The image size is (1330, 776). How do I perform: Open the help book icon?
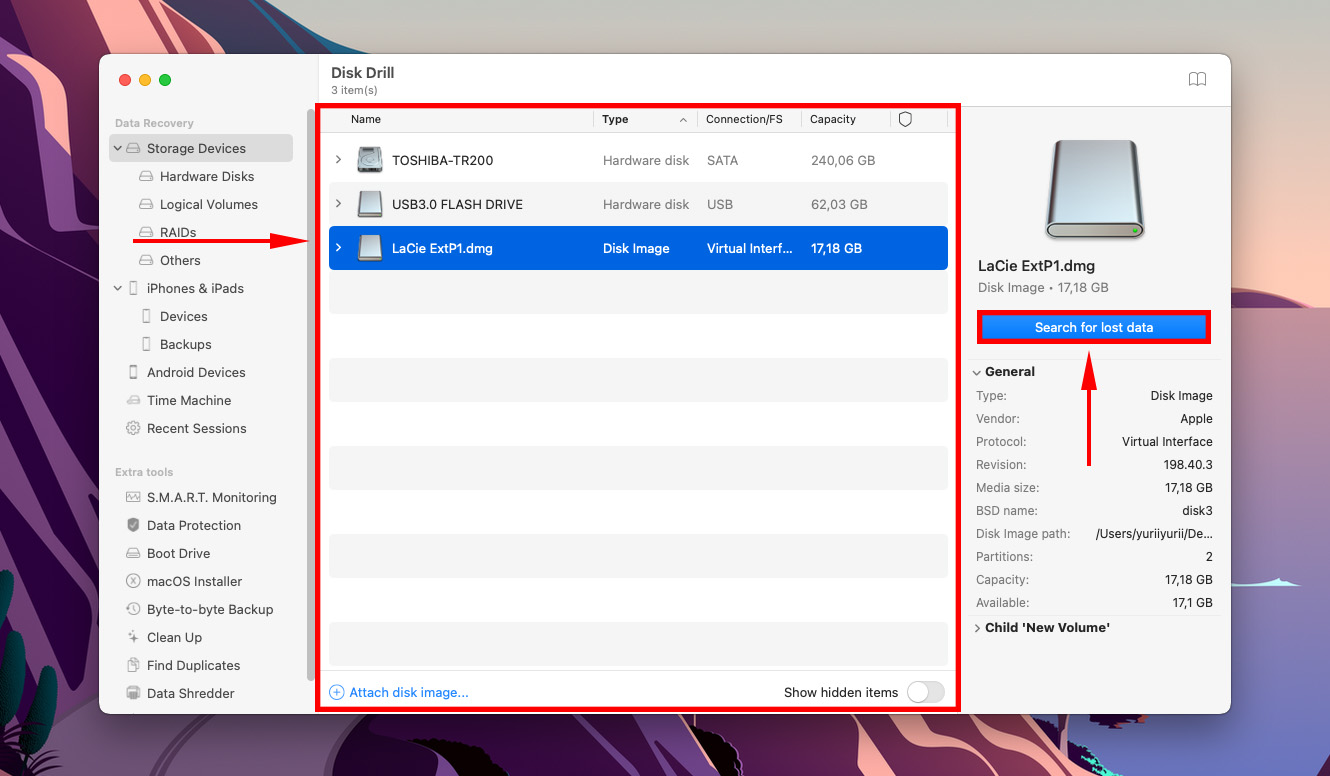pyautogui.click(x=1197, y=79)
